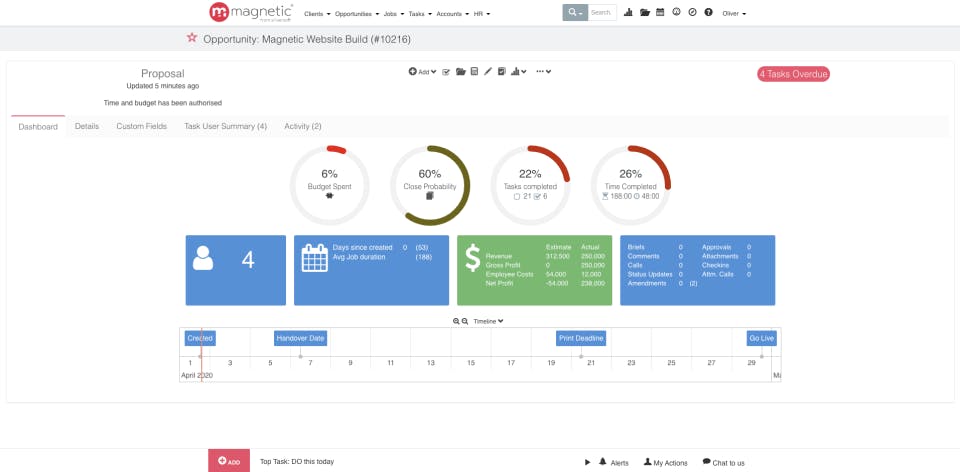Select the Created timeline marker
960x472 pixels.
pos(200,339)
